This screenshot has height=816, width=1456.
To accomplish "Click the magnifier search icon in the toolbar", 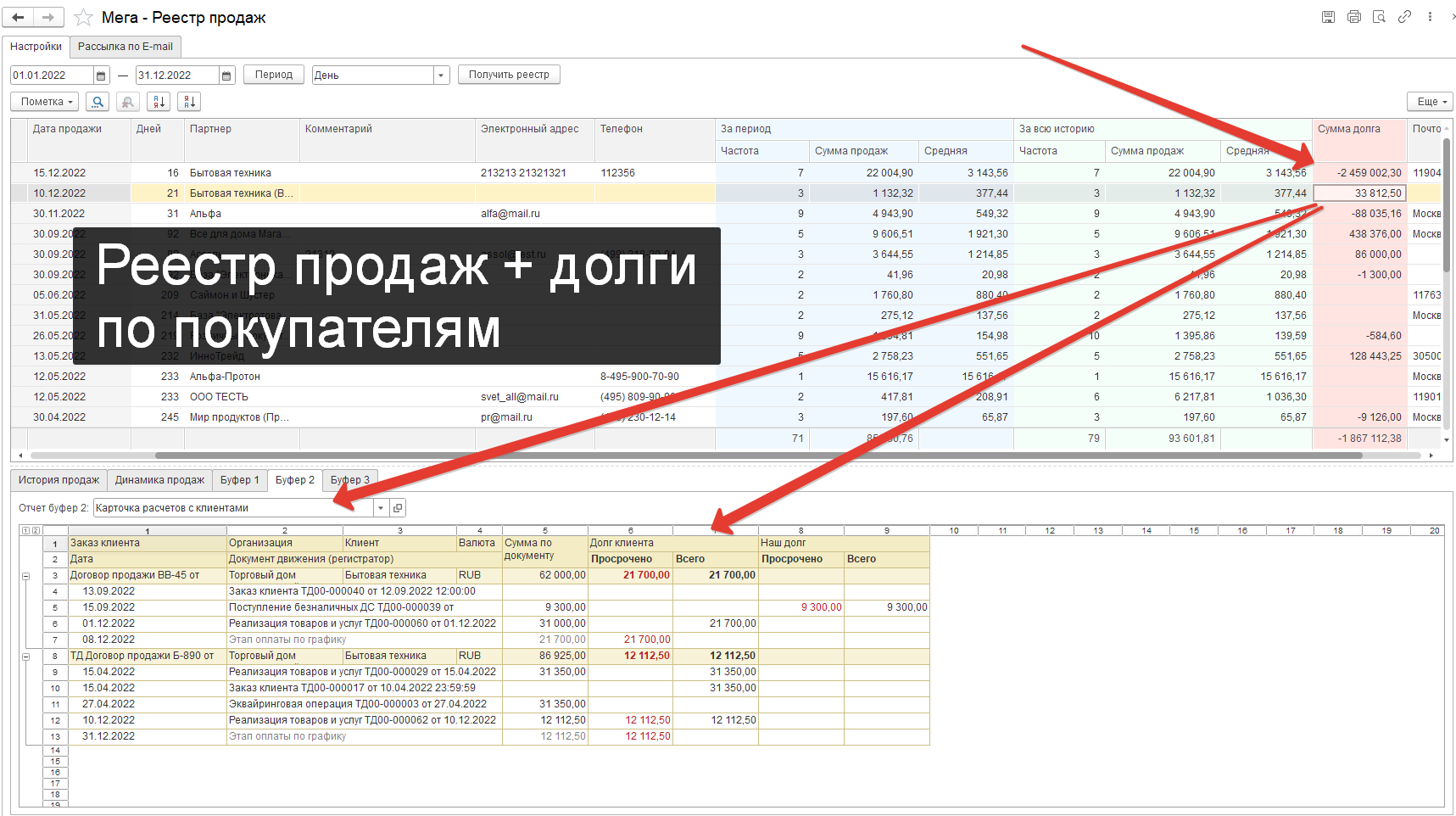I will click(x=98, y=102).
